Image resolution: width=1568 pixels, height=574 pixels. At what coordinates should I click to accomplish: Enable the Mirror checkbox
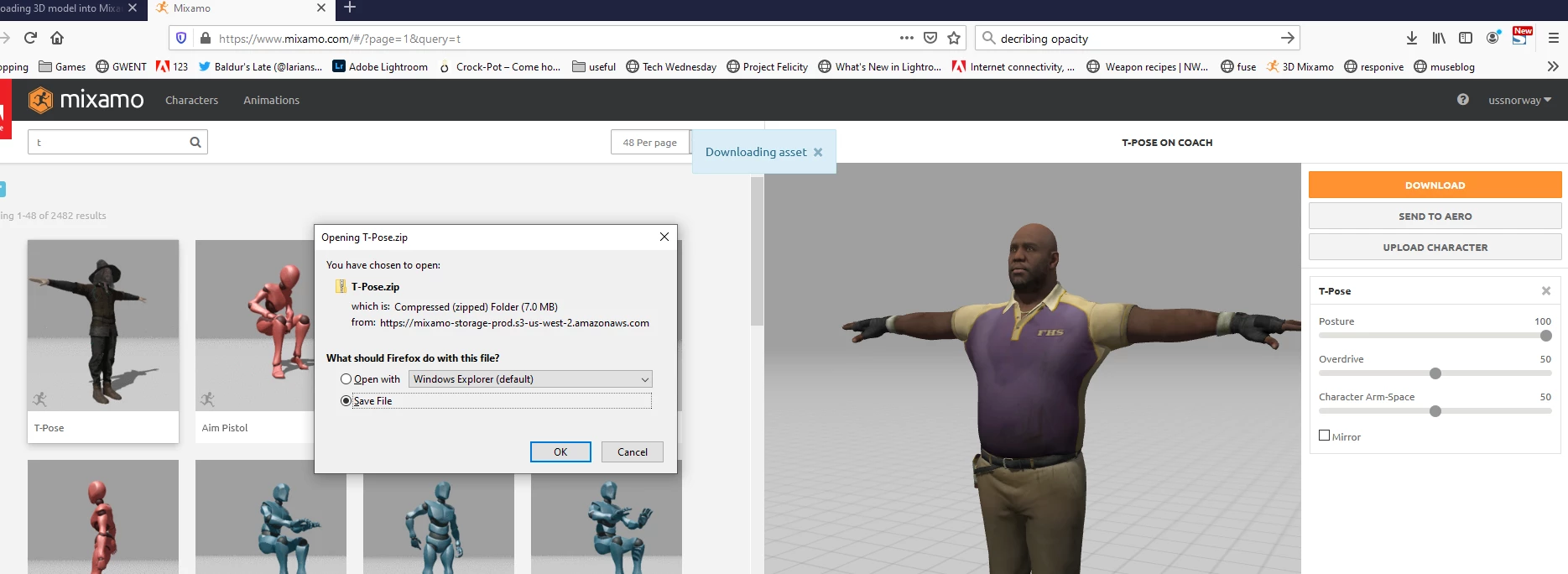point(1324,436)
